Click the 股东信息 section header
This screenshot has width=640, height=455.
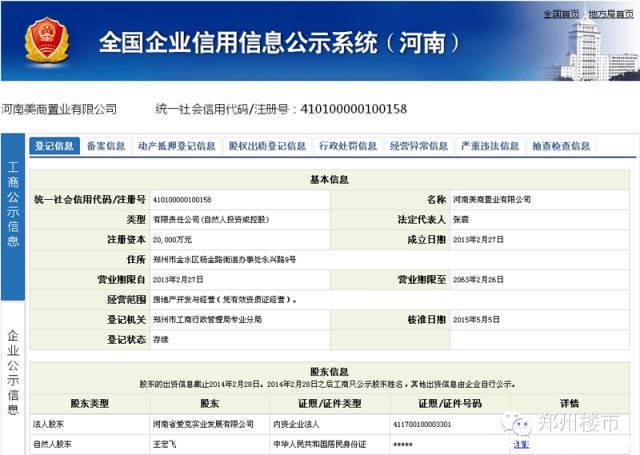pos(329,371)
